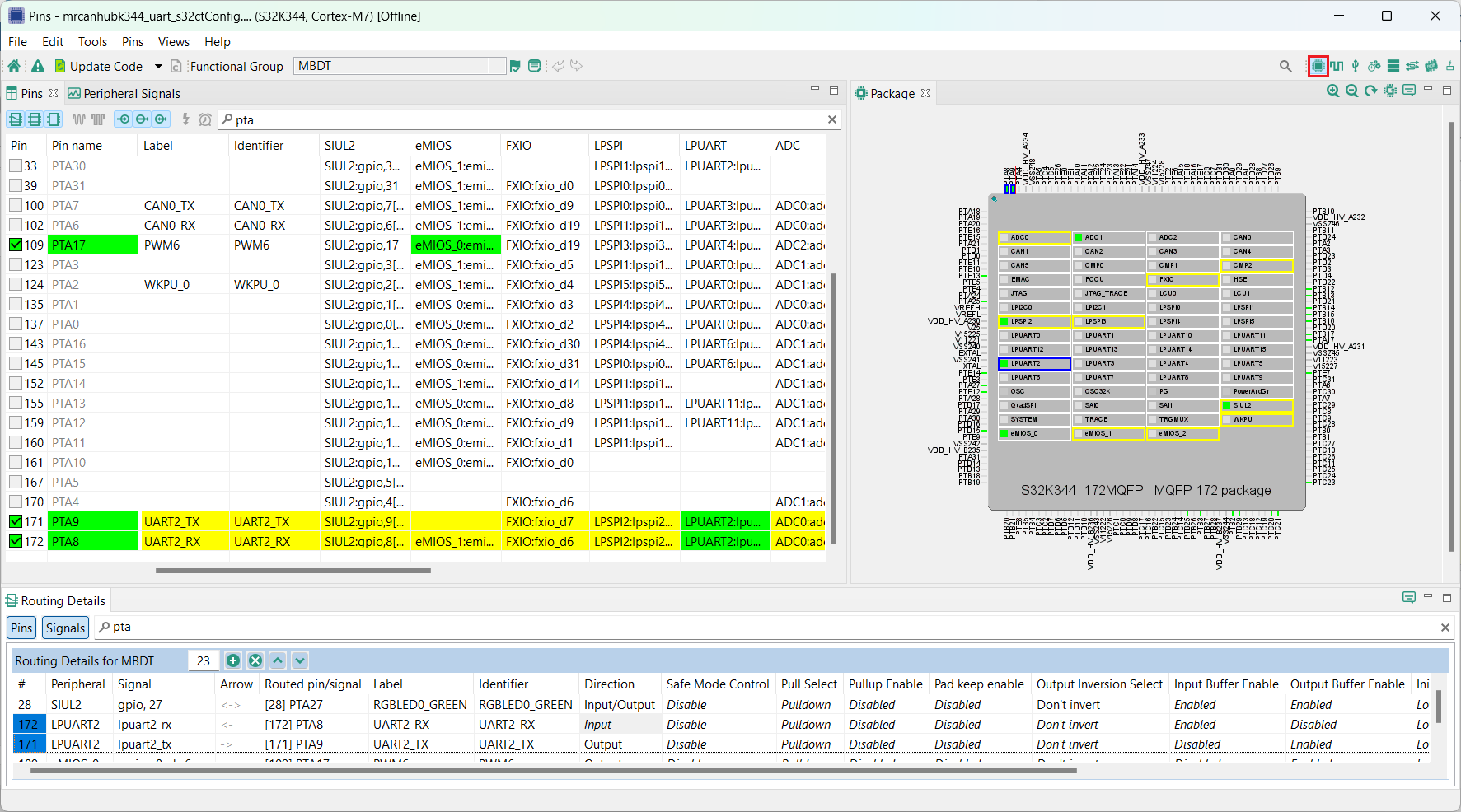Switch to the Peripheral Signals tab
Viewport: 1461px width, 812px height.
point(124,94)
